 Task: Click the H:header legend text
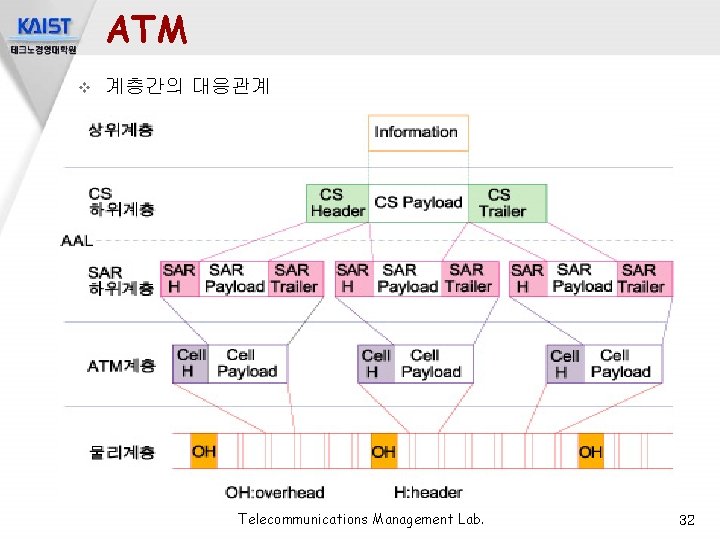point(428,493)
